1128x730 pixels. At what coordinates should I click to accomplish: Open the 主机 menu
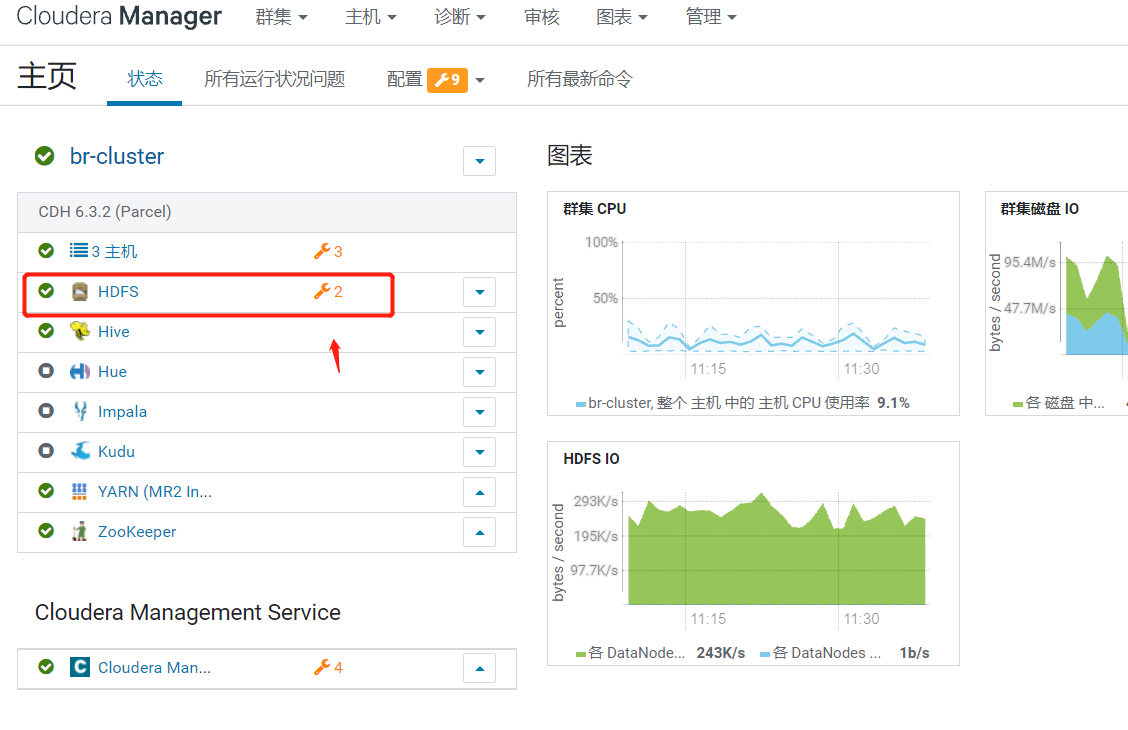pyautogui.click(x=370, y=17)
